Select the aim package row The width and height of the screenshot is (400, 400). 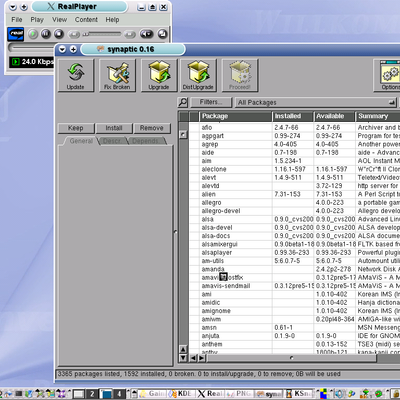(x=294, y=161)
